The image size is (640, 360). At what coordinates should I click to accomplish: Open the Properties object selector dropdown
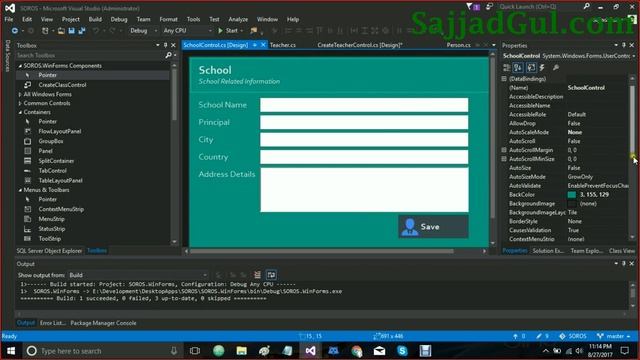pyautogui.click(x=634, y=56)
